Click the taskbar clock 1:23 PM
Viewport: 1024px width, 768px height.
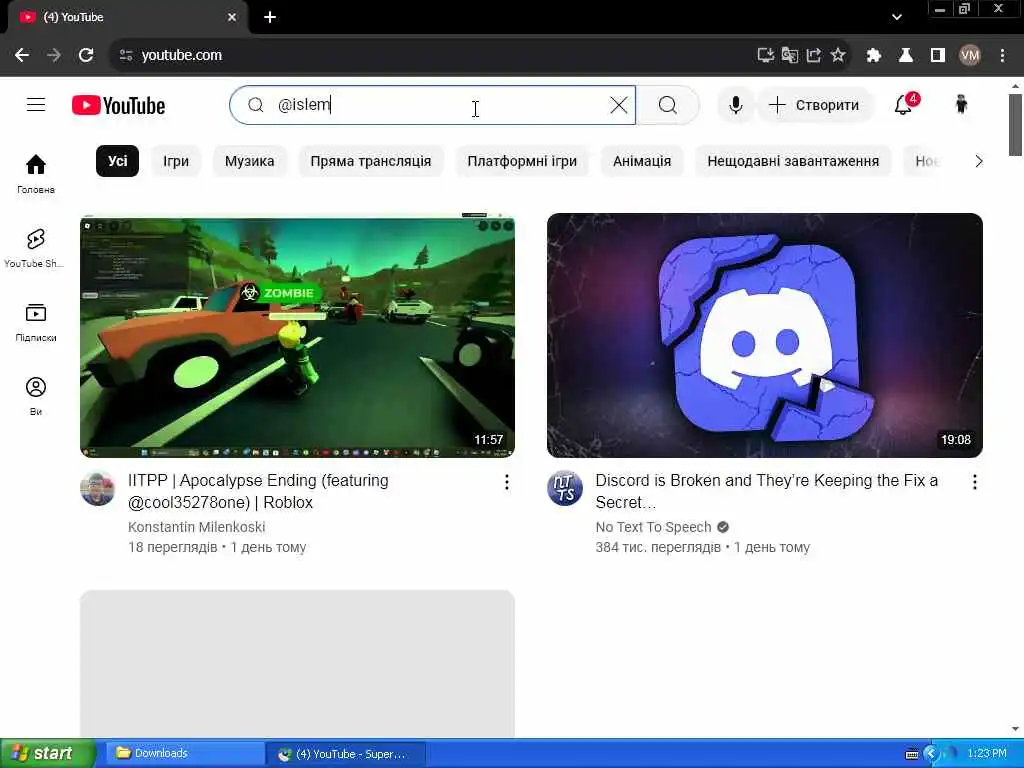(x=987, y=753)
